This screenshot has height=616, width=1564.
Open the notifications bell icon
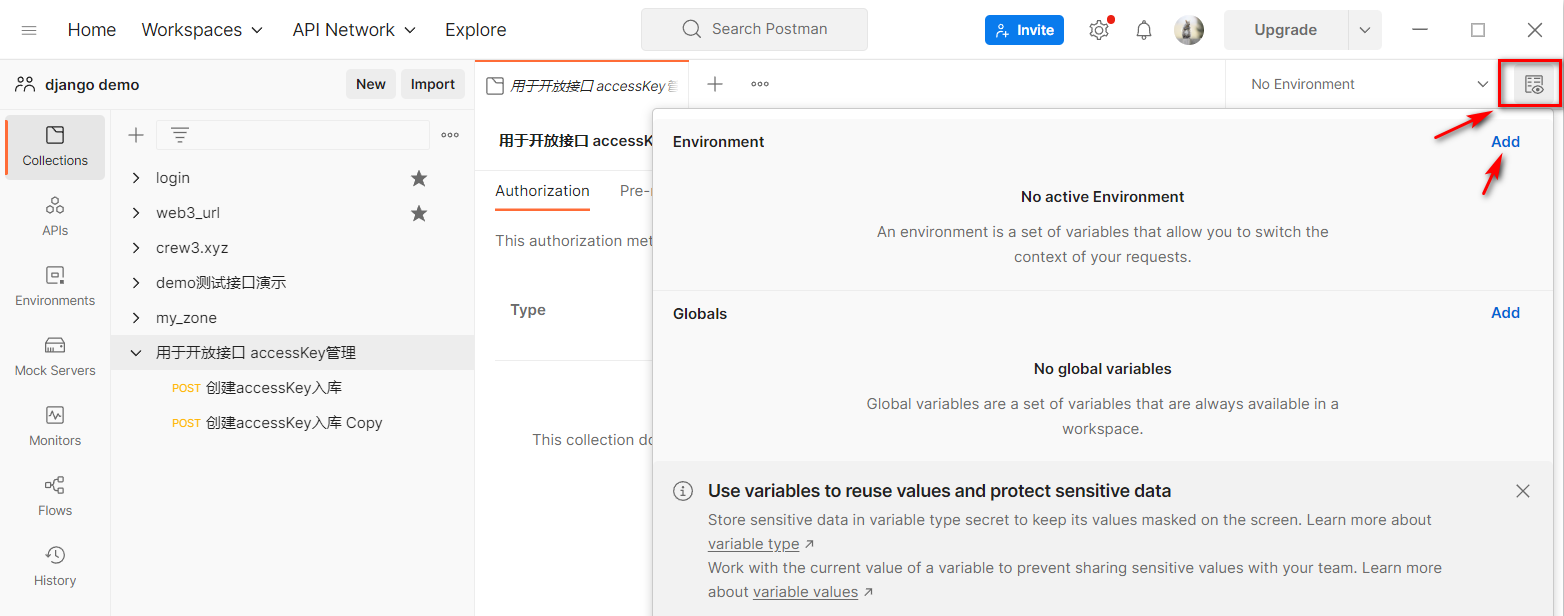coord(1144,30)
